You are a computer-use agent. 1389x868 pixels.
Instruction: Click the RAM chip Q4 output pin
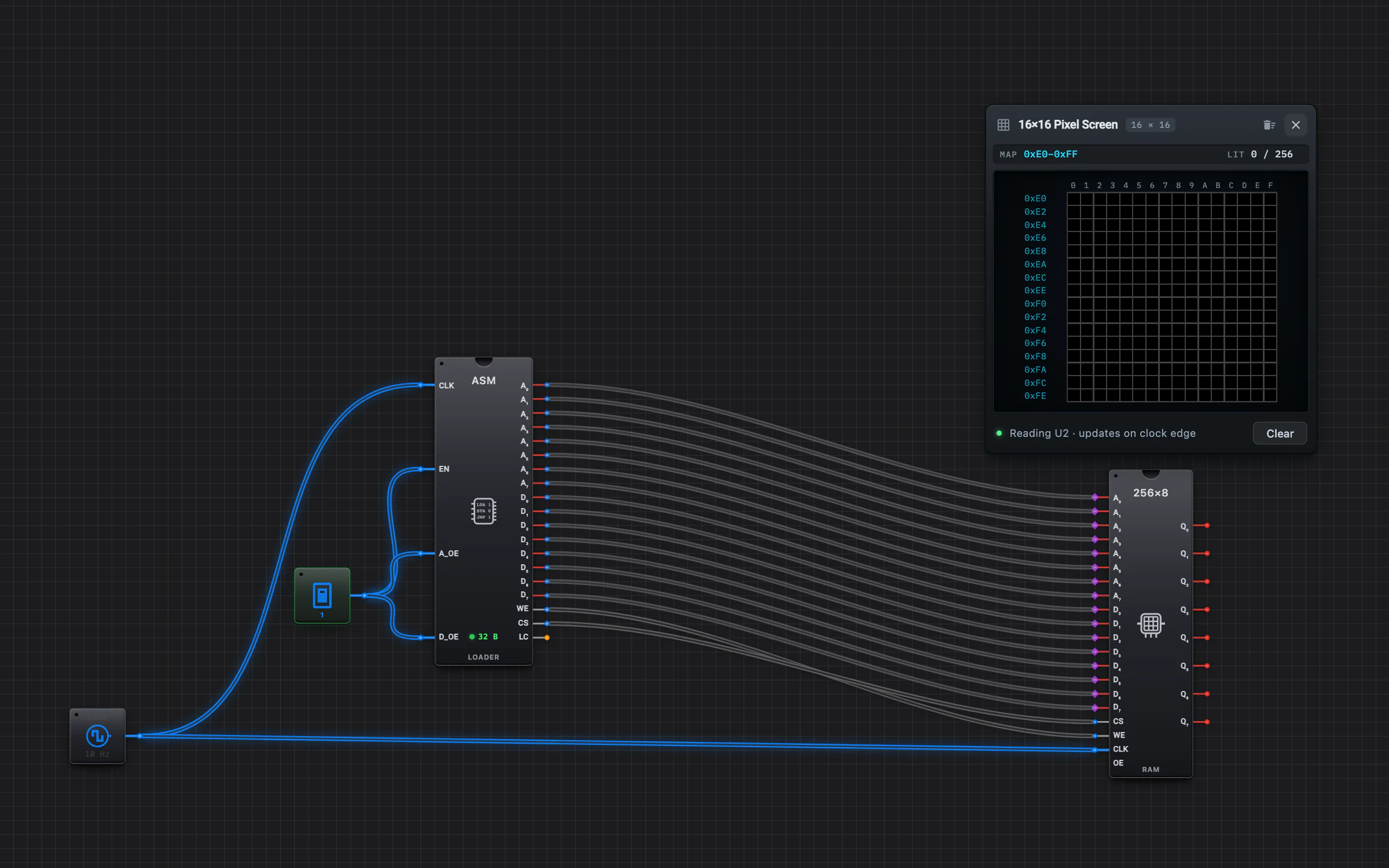click(x=1207, y=638)
